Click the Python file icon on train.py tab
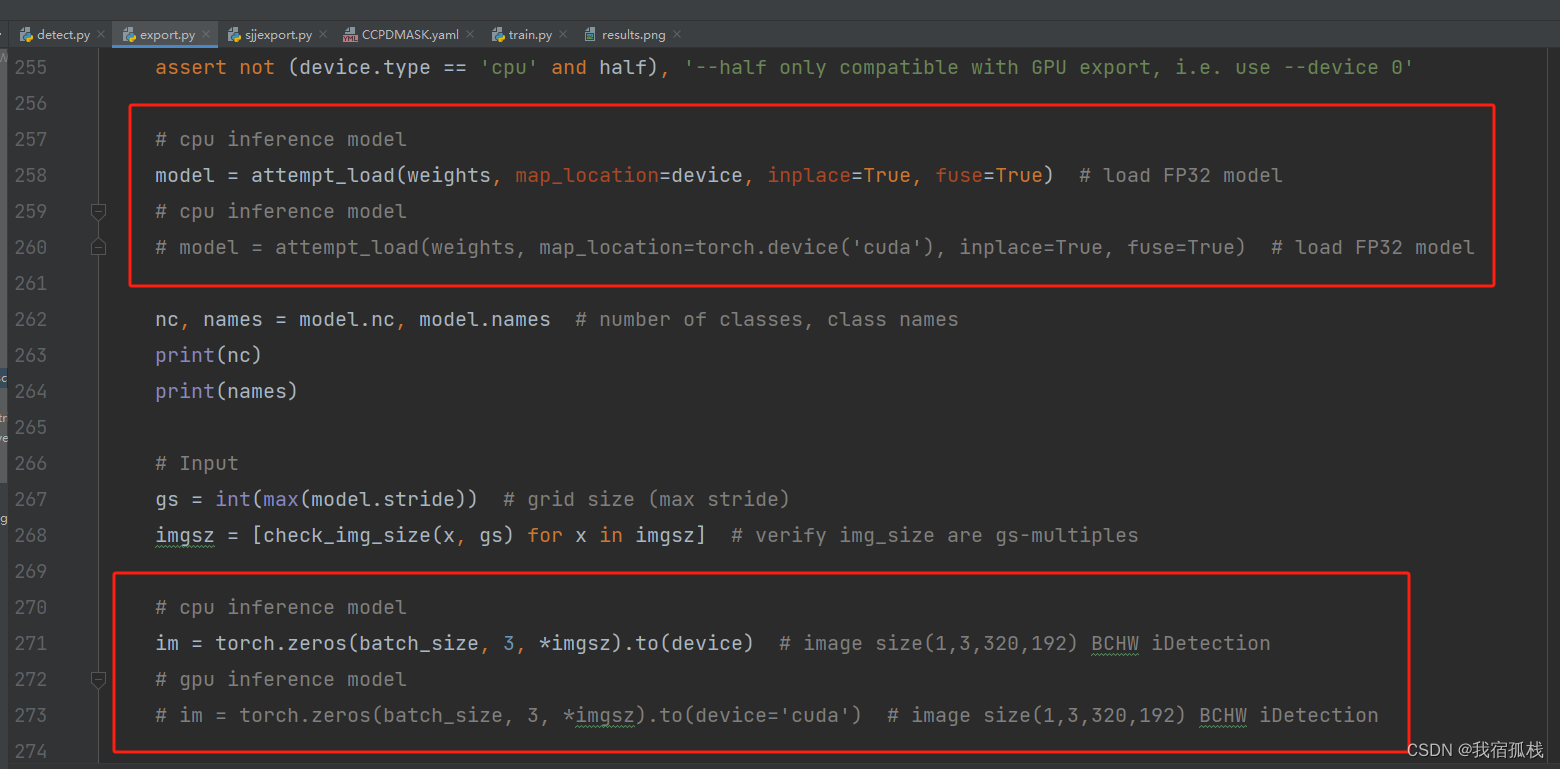1560x769 pixels. [498, 34]
